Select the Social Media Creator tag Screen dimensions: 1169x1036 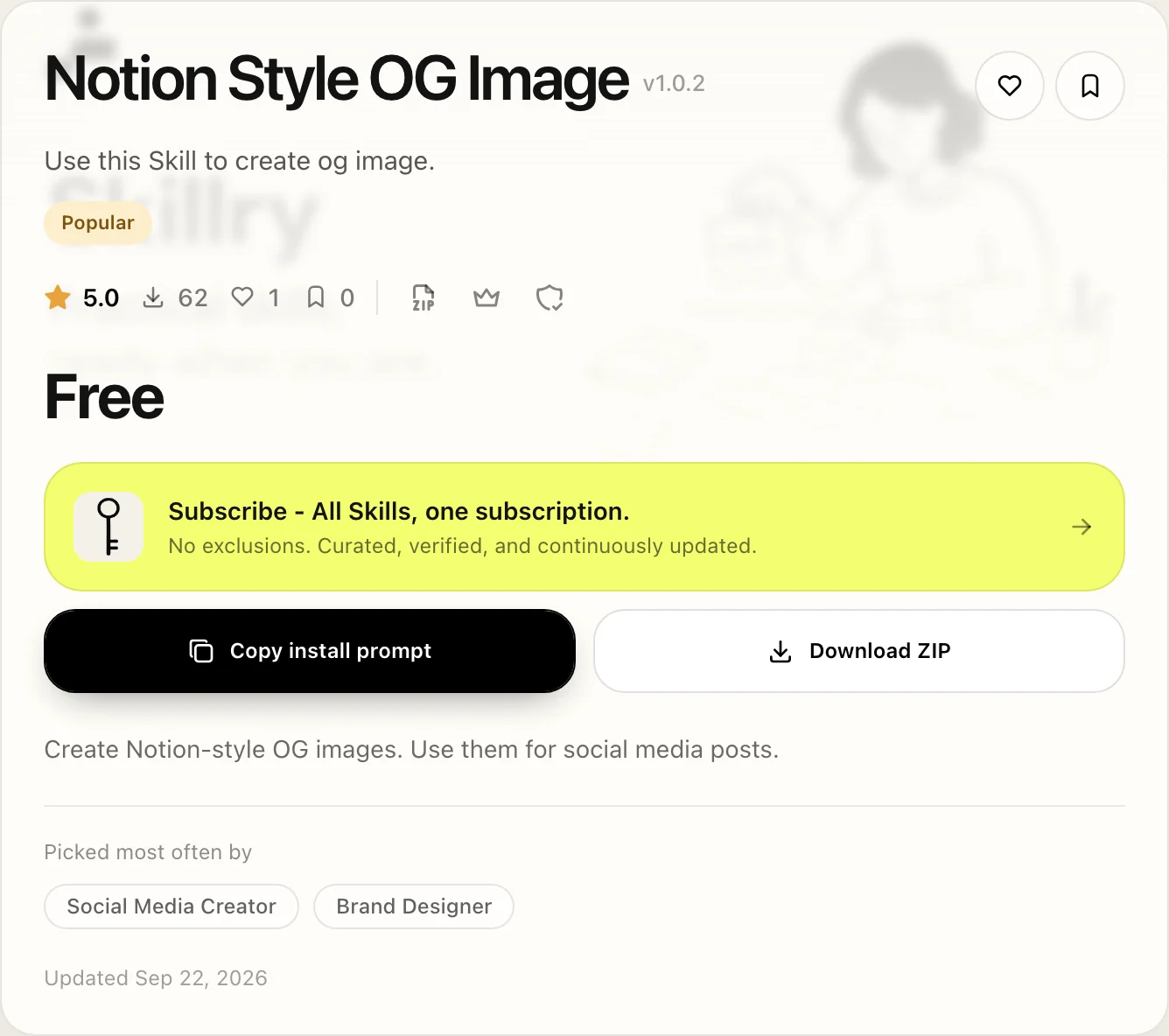pos(171,906)
